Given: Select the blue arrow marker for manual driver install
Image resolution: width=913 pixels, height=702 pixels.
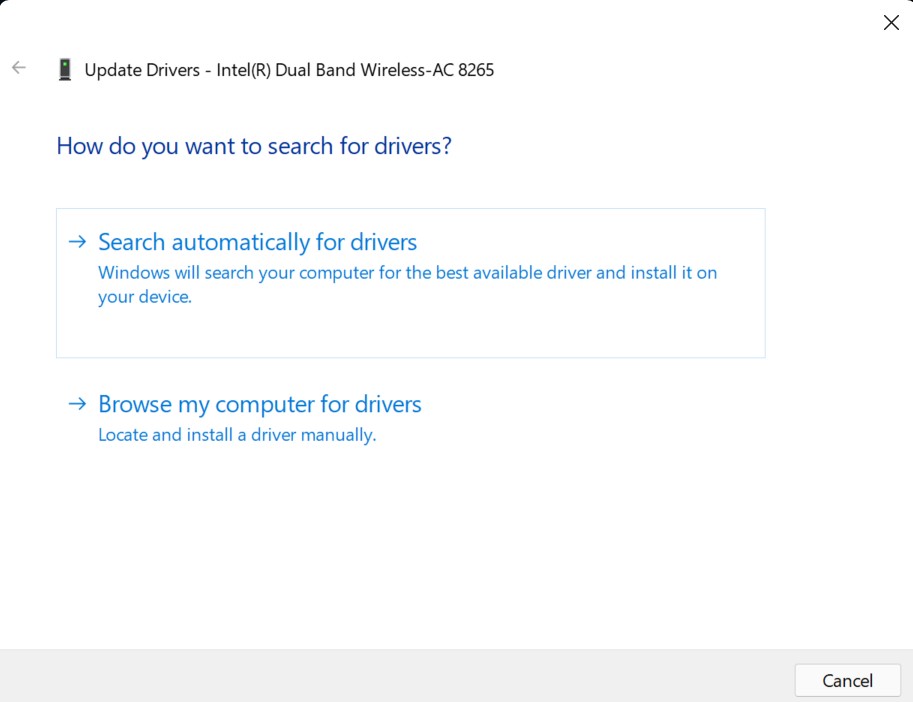Looking at the screenshot, I should pyautogui.click(x=77, y=404).
